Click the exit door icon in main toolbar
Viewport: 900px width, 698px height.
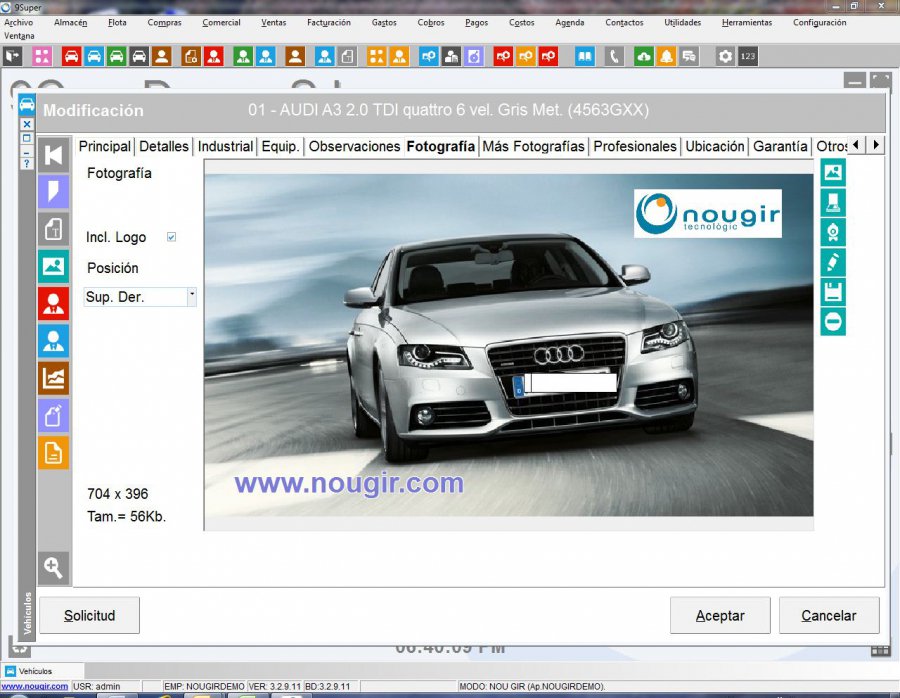[13, 56]
